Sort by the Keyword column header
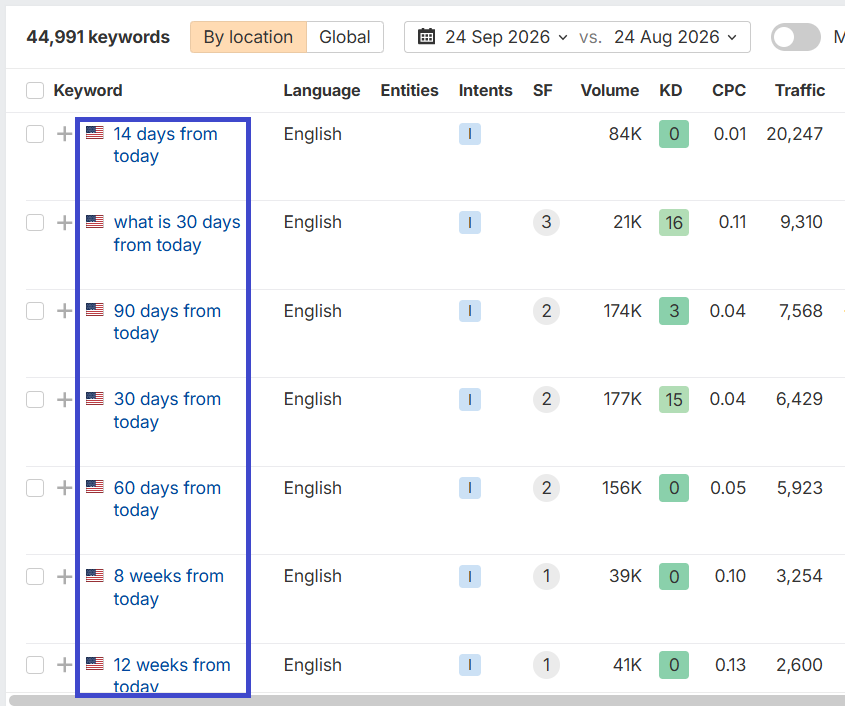Viewport: 845px width, 706px height. click(88, 90)
